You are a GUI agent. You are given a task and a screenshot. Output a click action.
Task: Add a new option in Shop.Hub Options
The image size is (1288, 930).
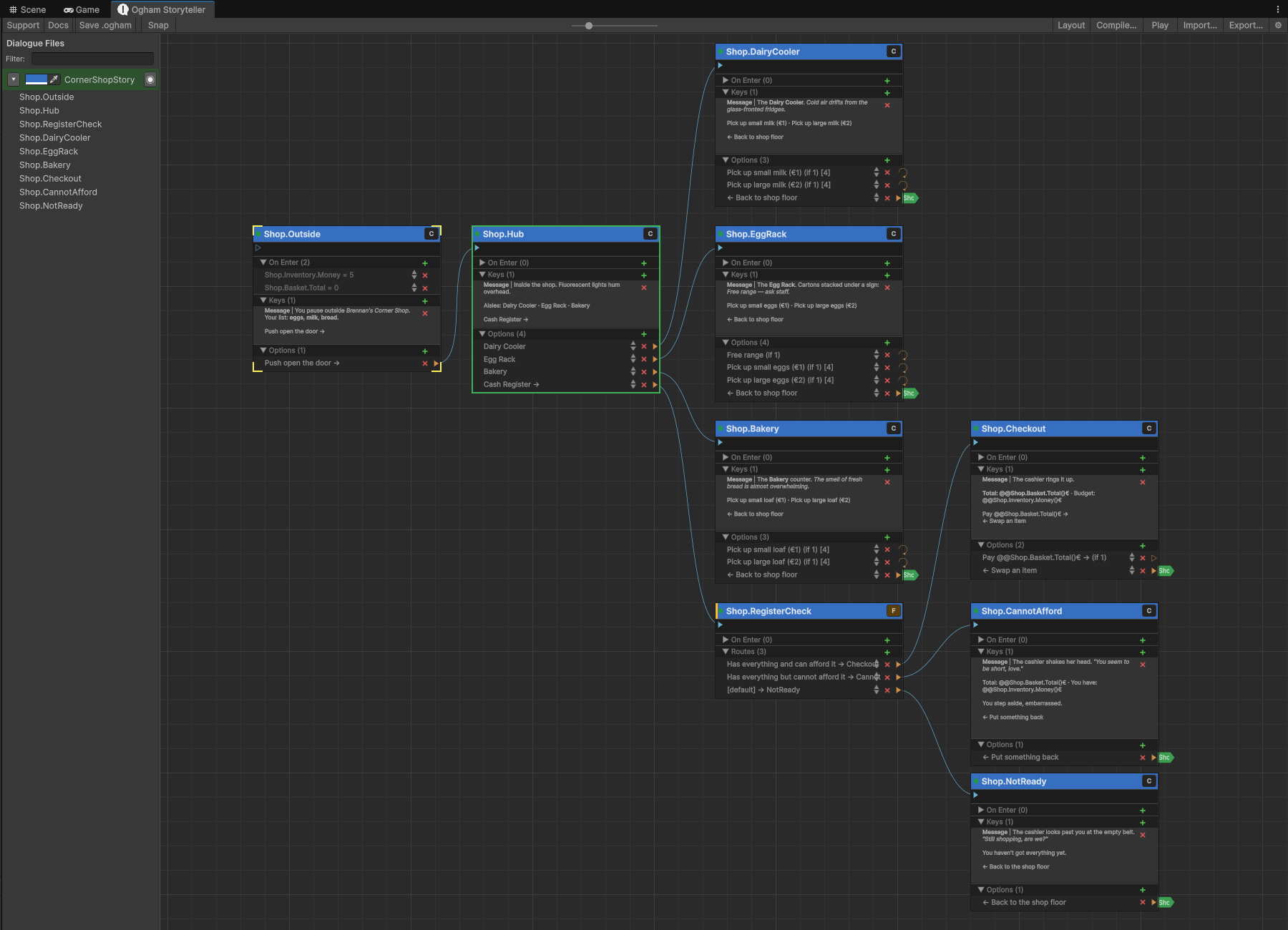644,334
